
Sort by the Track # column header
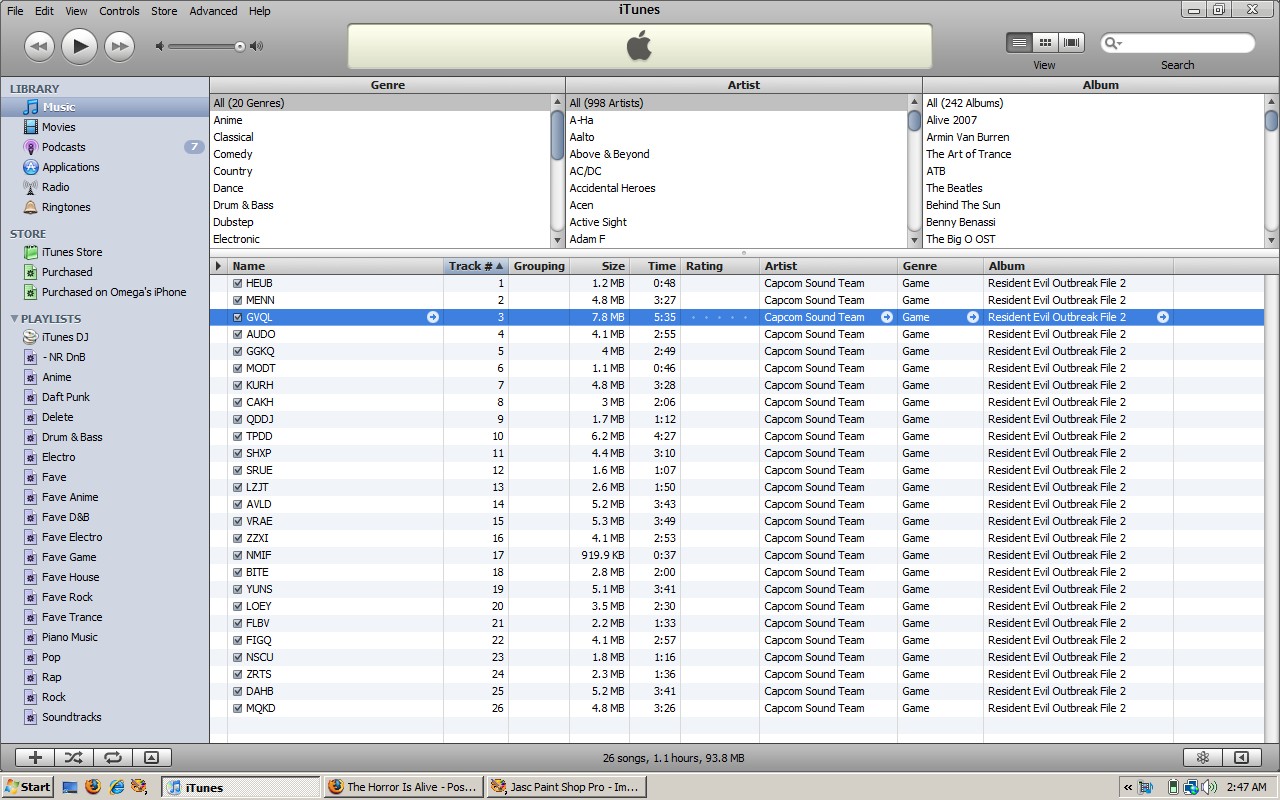coord(475,266)
